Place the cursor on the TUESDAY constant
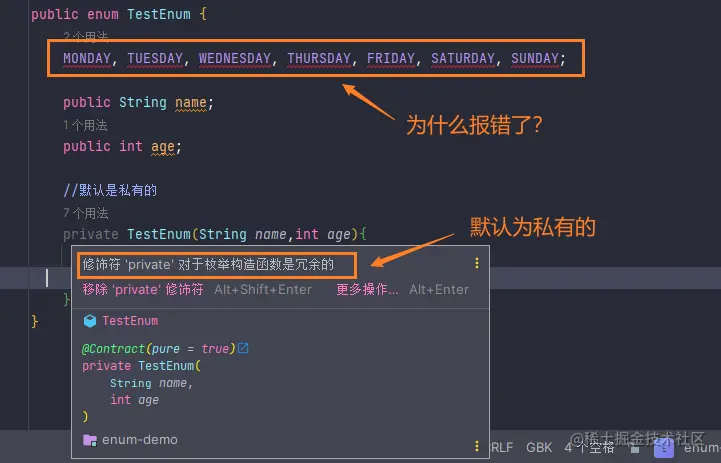Viewport: 721px width, 463px height. coord(155,58)
